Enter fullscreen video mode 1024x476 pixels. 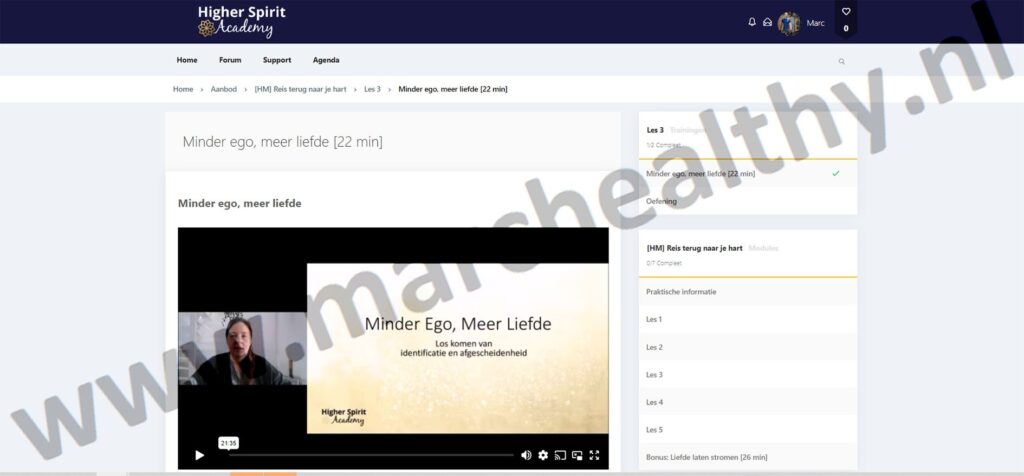(594, 455)
